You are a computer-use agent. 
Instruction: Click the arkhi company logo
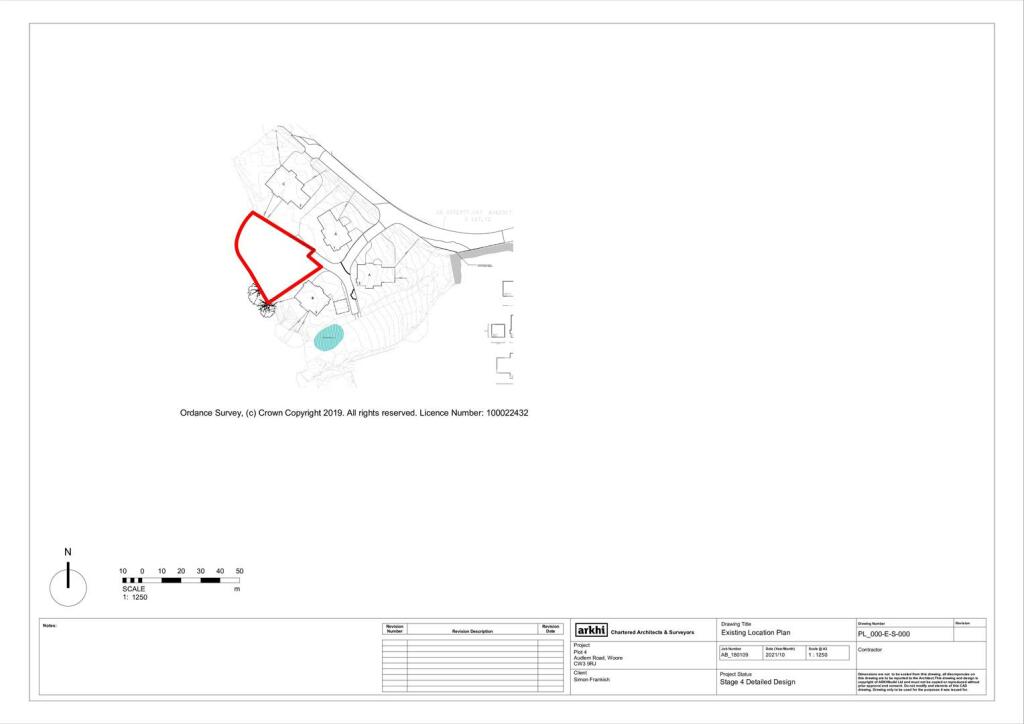click(590, 629)
